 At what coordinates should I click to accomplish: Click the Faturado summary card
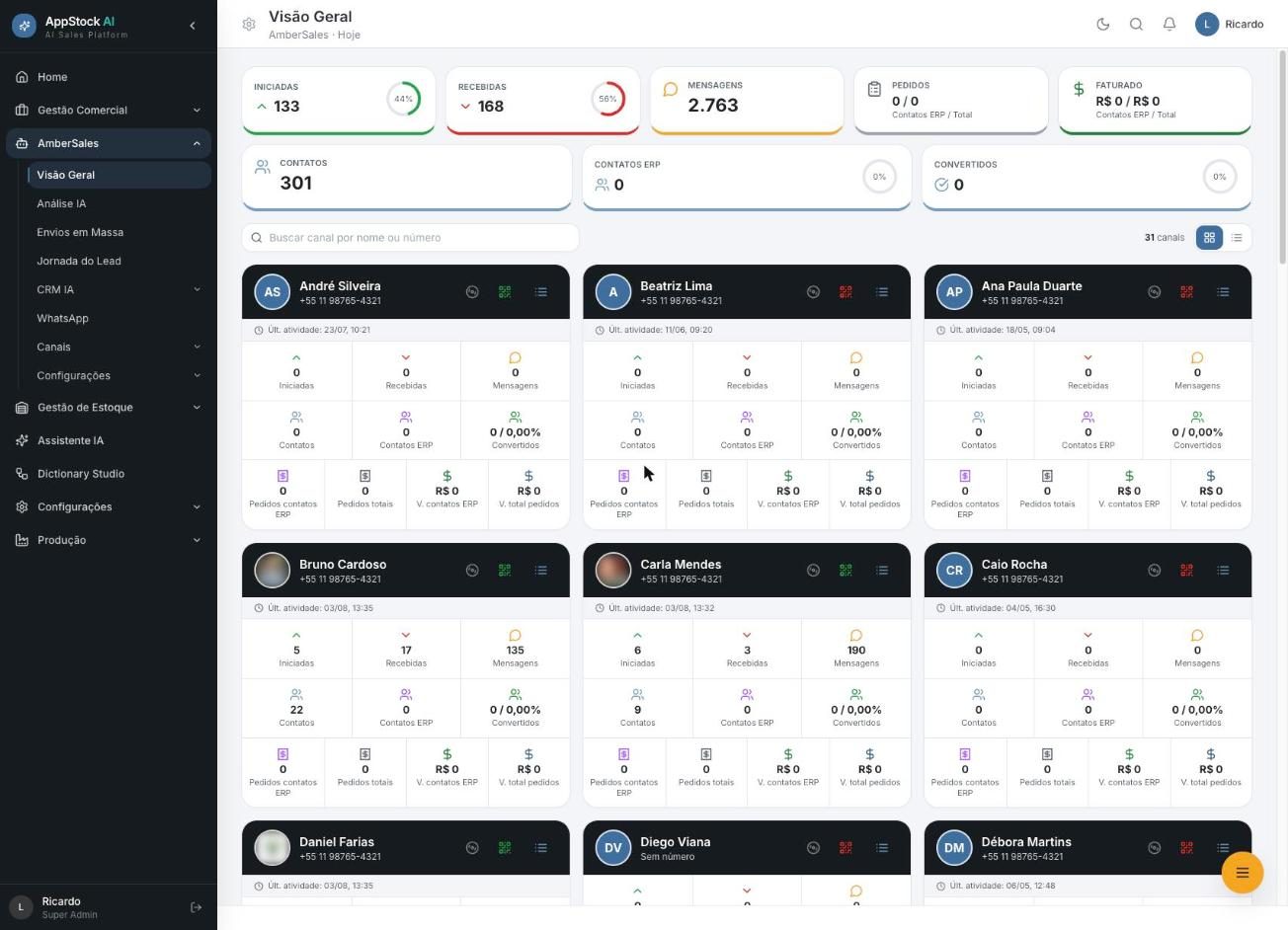pyautogui.click(x=1155, y=100)
